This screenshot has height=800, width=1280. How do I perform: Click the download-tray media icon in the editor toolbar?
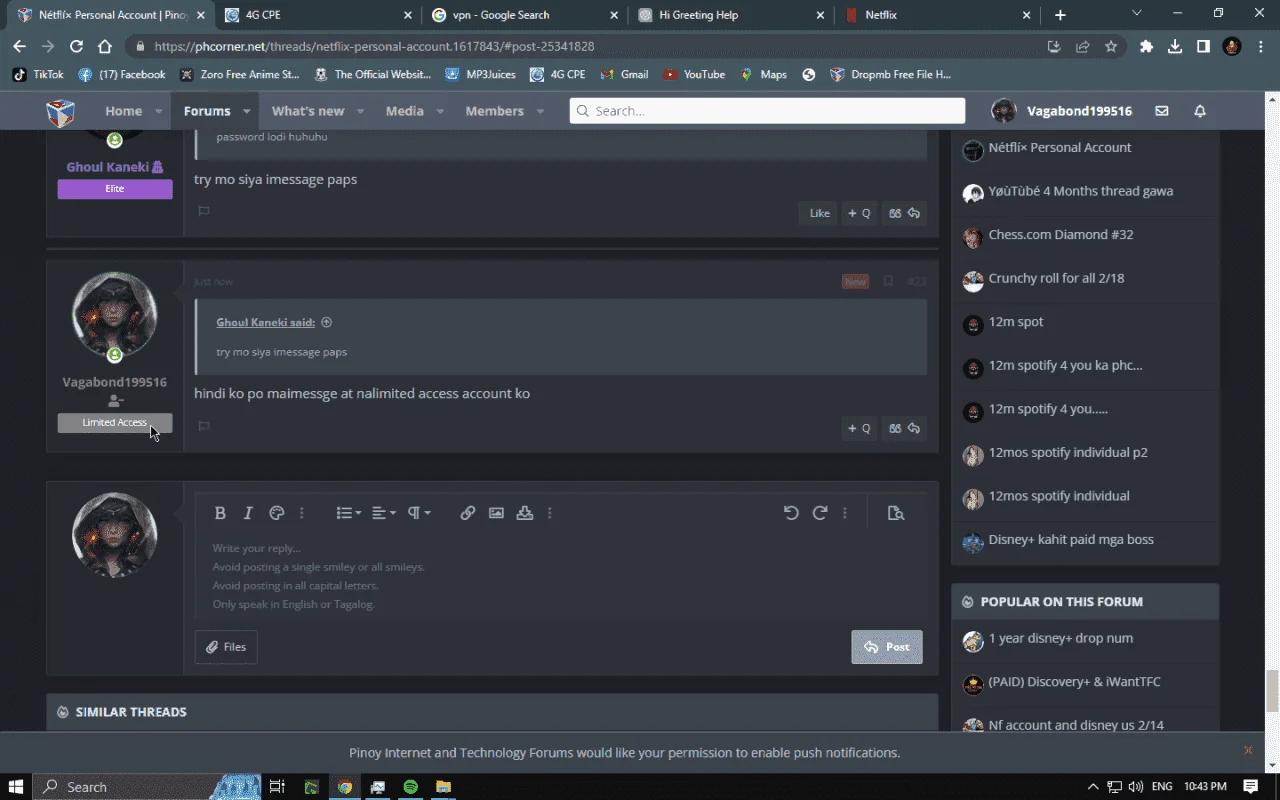[x=525, y=513]
